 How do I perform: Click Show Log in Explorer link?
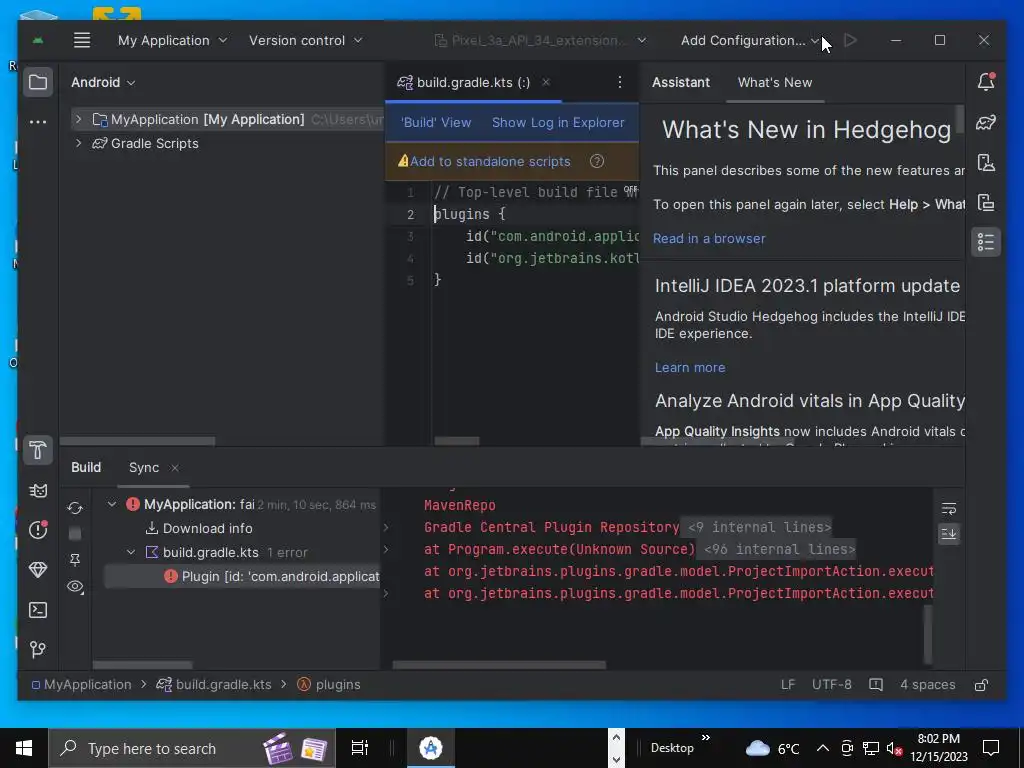tap(558, 123)
